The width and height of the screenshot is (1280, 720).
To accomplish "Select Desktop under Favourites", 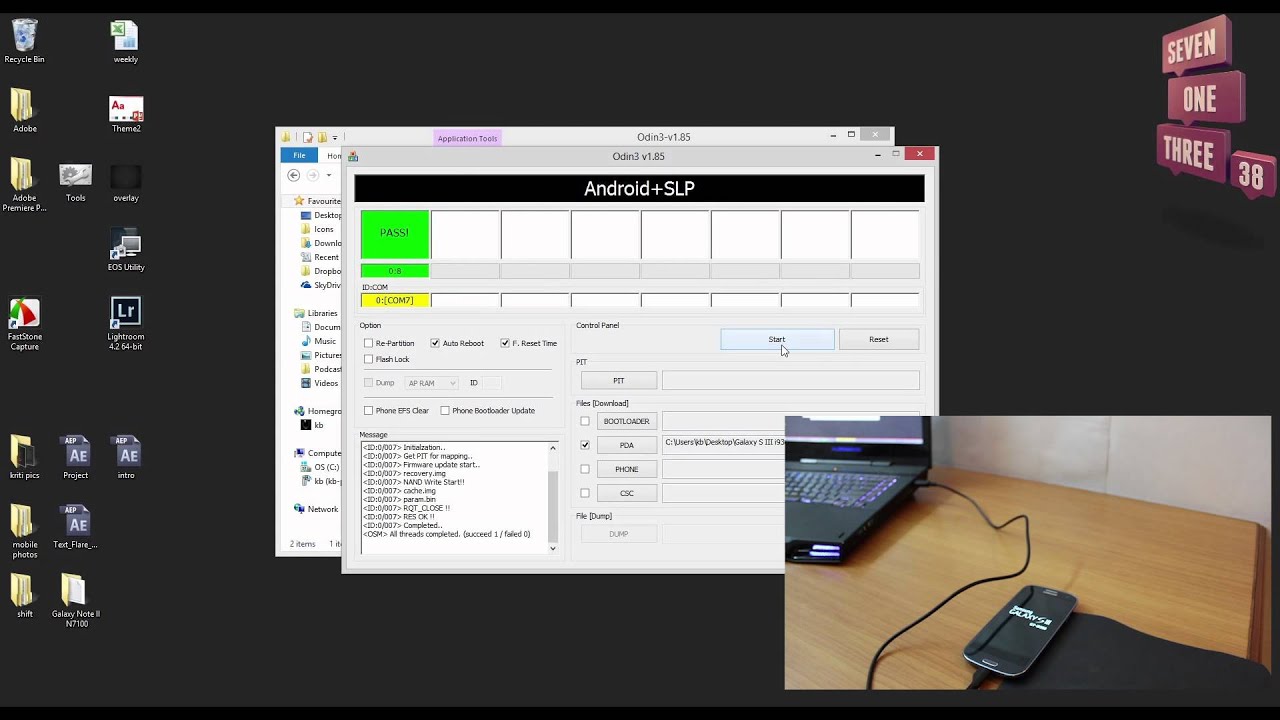I will pyautogui.click(x=321, y=215).
